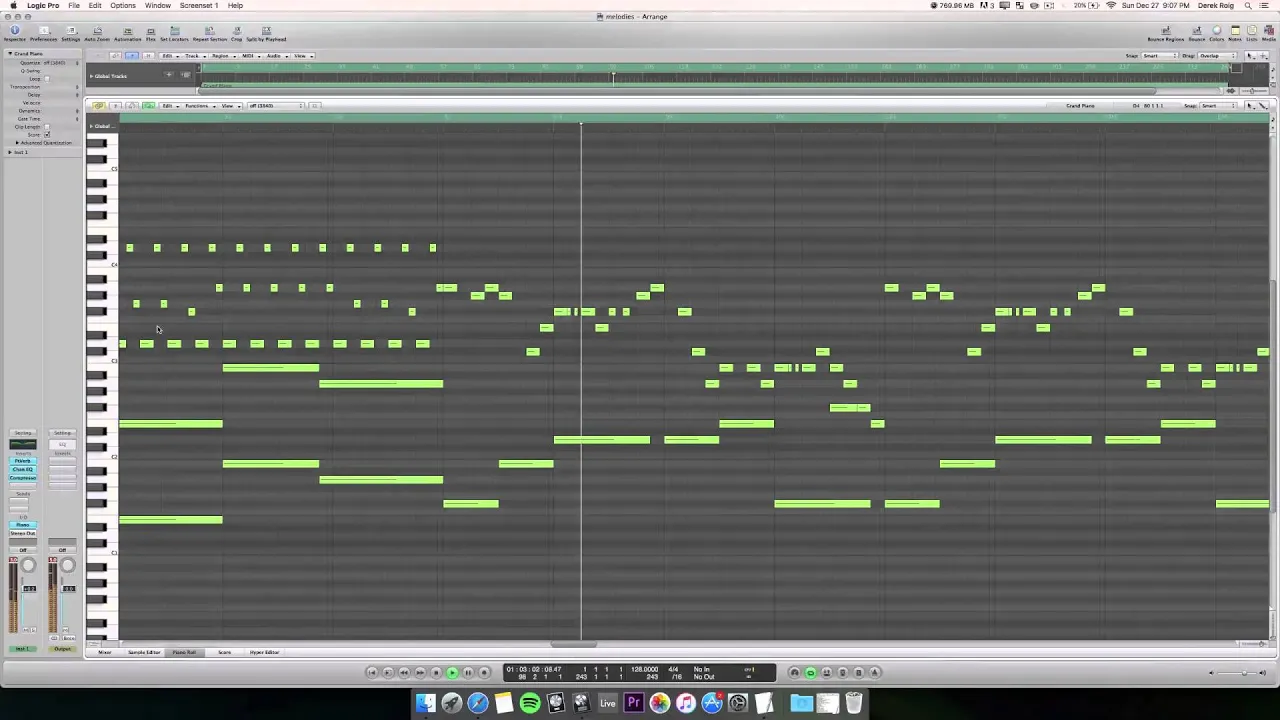Open the piano roll Functions menu

point(199,106)
